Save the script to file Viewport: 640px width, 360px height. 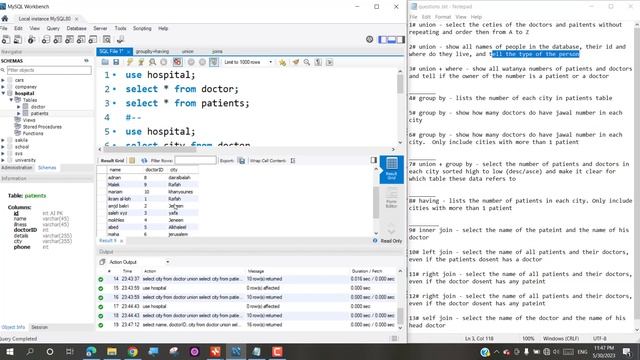[116, 62]
